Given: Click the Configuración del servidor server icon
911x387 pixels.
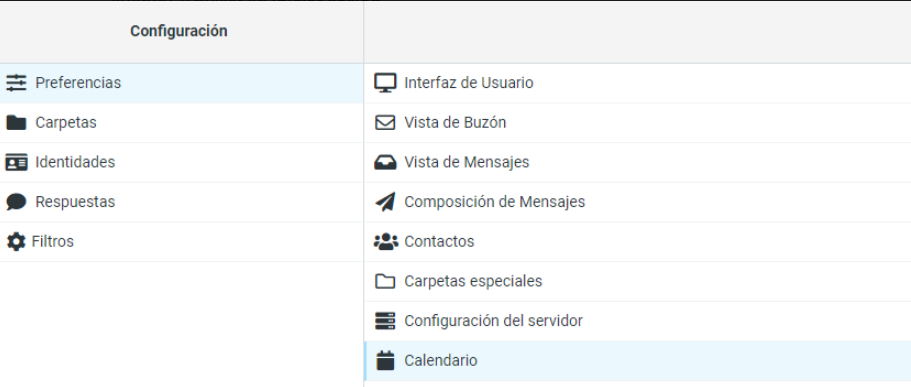Looking at the screenshot, I should 385,321.
